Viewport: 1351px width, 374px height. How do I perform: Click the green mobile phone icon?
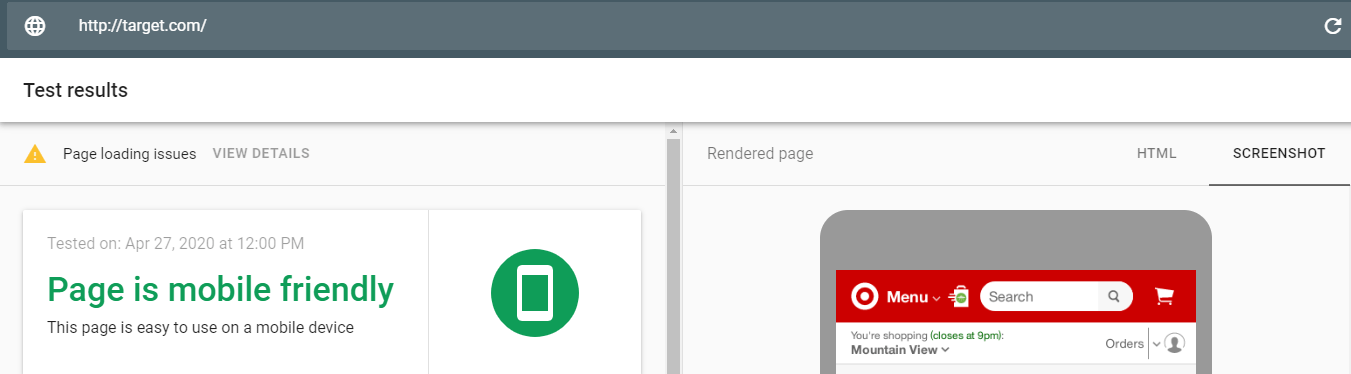[535, 293]
